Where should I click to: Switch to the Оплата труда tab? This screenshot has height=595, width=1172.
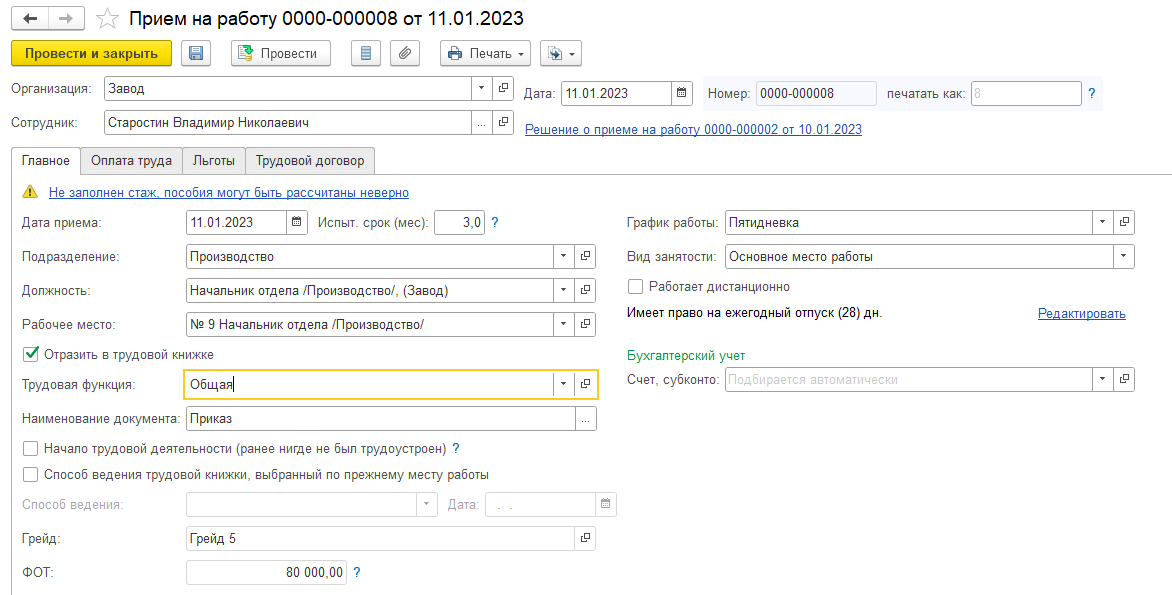click(132, 161)
